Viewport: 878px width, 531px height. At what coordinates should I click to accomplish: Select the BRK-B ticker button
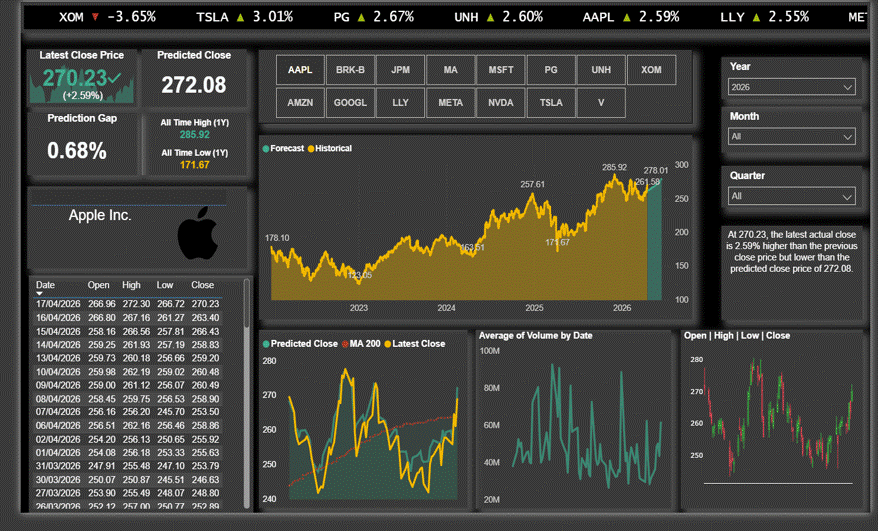coord(350,70)
